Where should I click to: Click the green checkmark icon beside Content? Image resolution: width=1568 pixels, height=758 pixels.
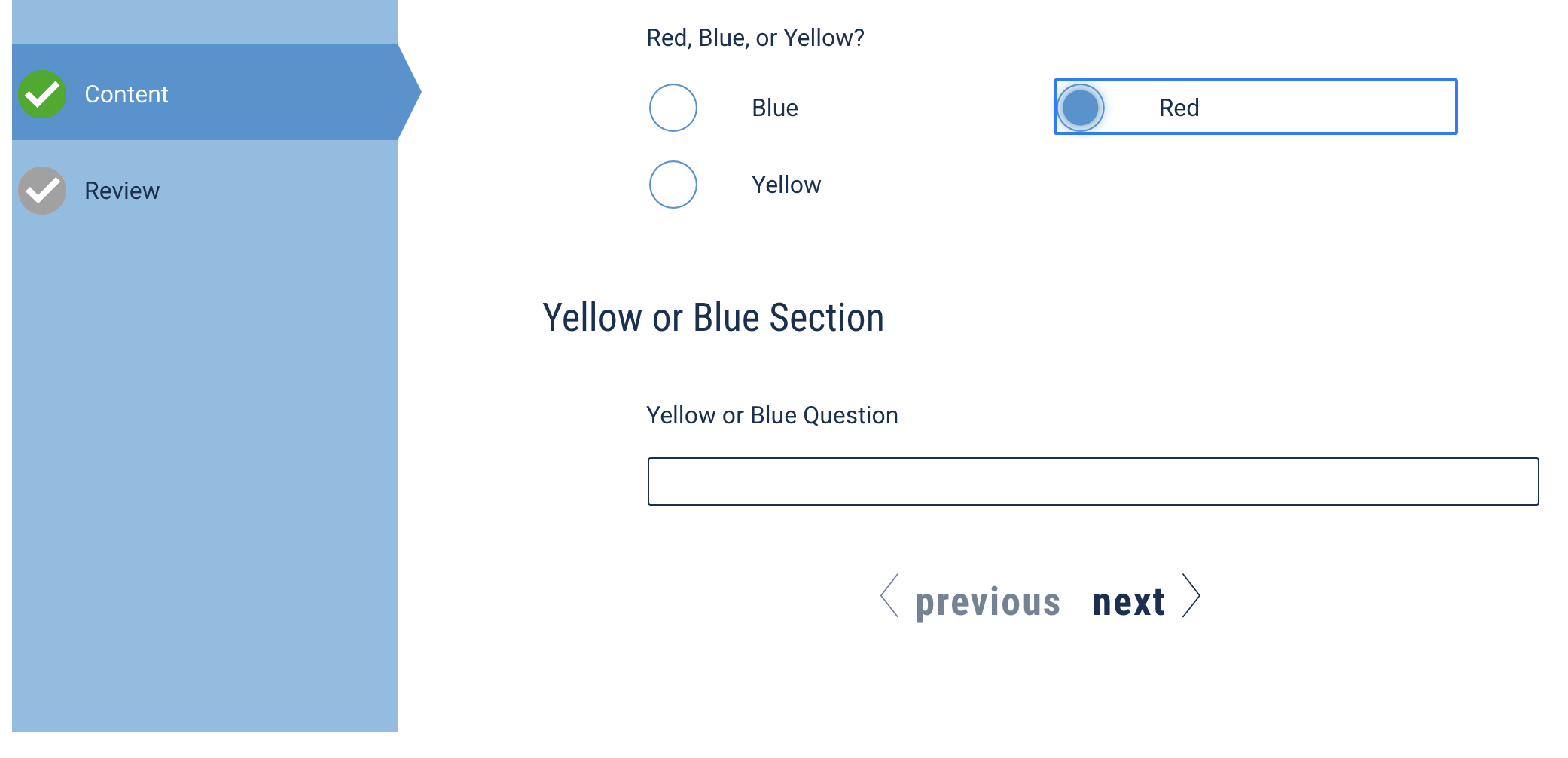point(42,94)
